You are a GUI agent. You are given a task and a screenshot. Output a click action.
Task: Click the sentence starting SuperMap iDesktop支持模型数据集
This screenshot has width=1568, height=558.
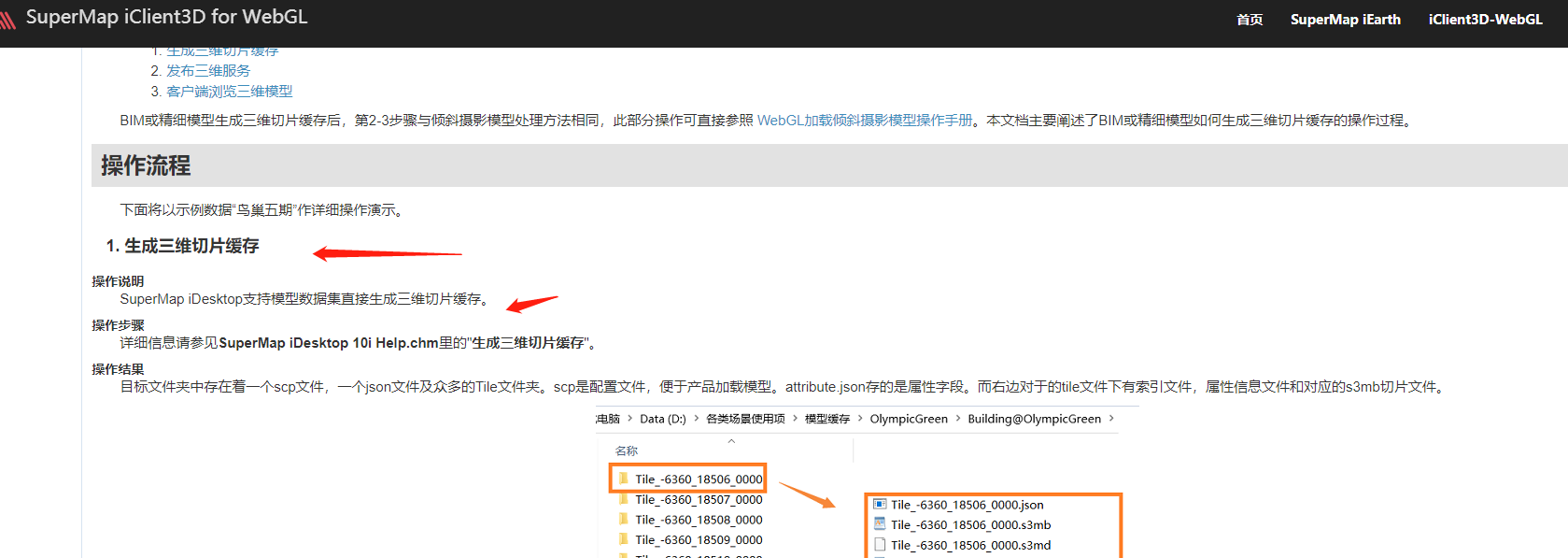coord(305,299)
